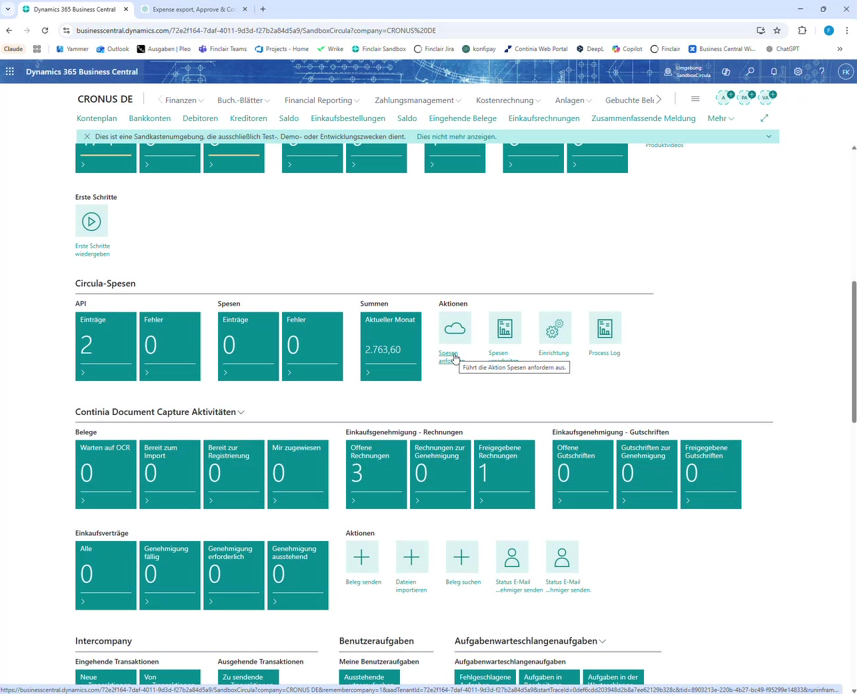Open the Aktueller Monat 2.763,60 tile
Screen dimensions: 857x694
pyautogui.click(x=391, y=346)
